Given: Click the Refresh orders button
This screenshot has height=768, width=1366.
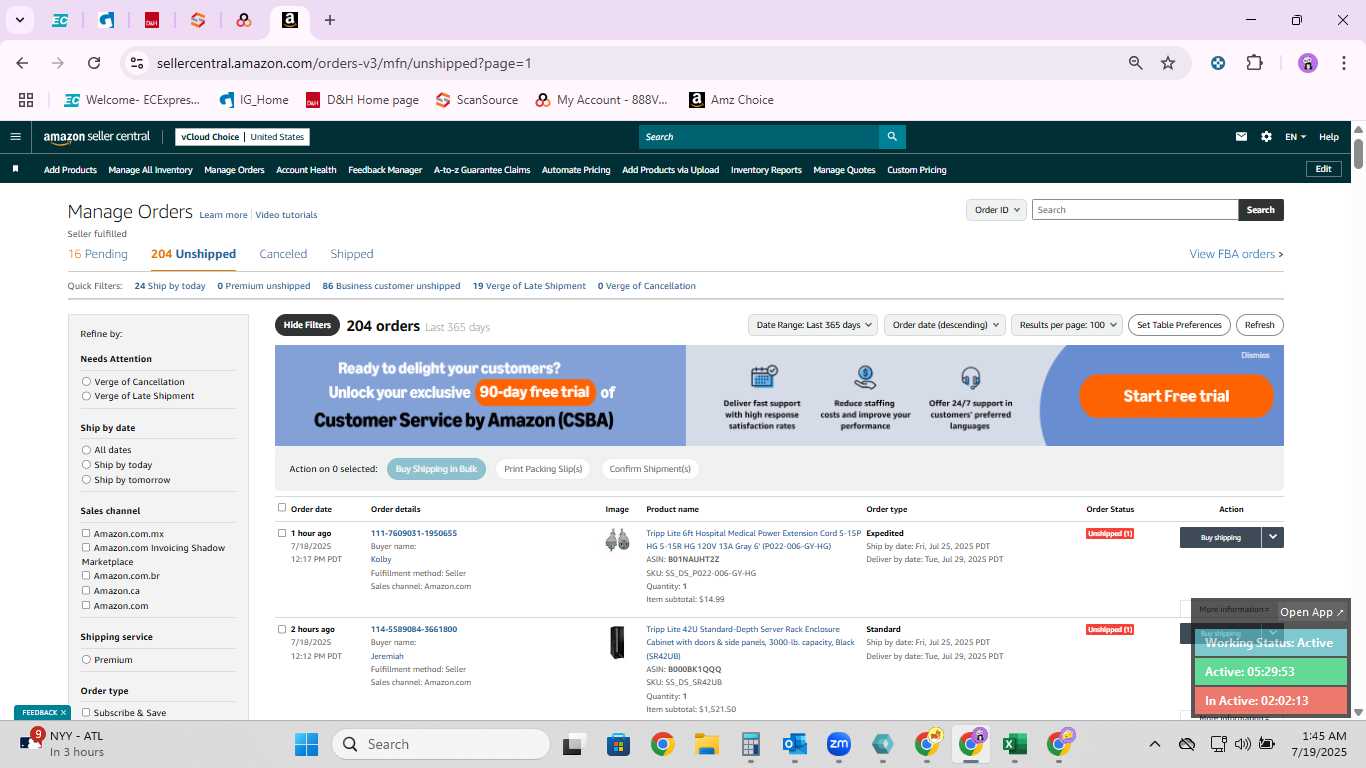Looking at the screenshot, I should tap(1260, 325).
